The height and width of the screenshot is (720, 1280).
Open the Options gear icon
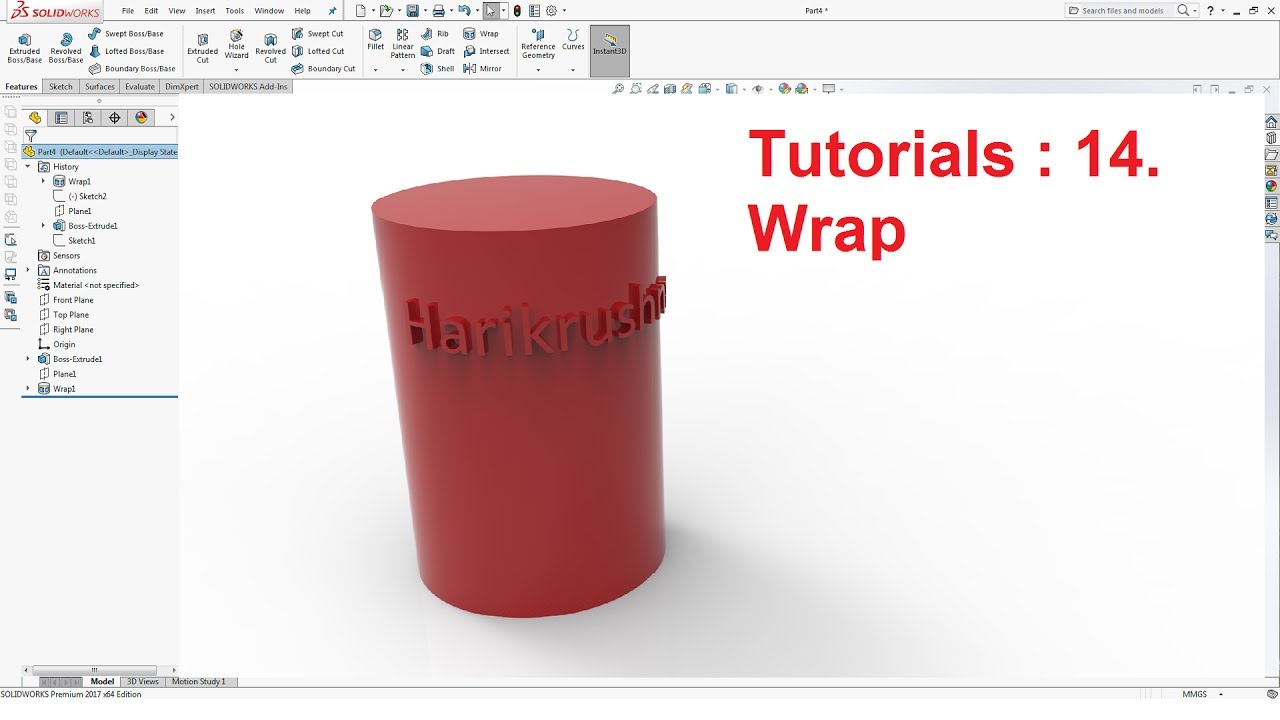pos(551,11)
